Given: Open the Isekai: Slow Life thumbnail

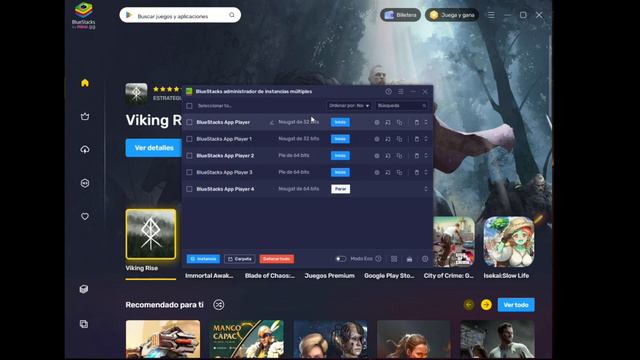Looking at the screenshot, I should coord(509,242).
